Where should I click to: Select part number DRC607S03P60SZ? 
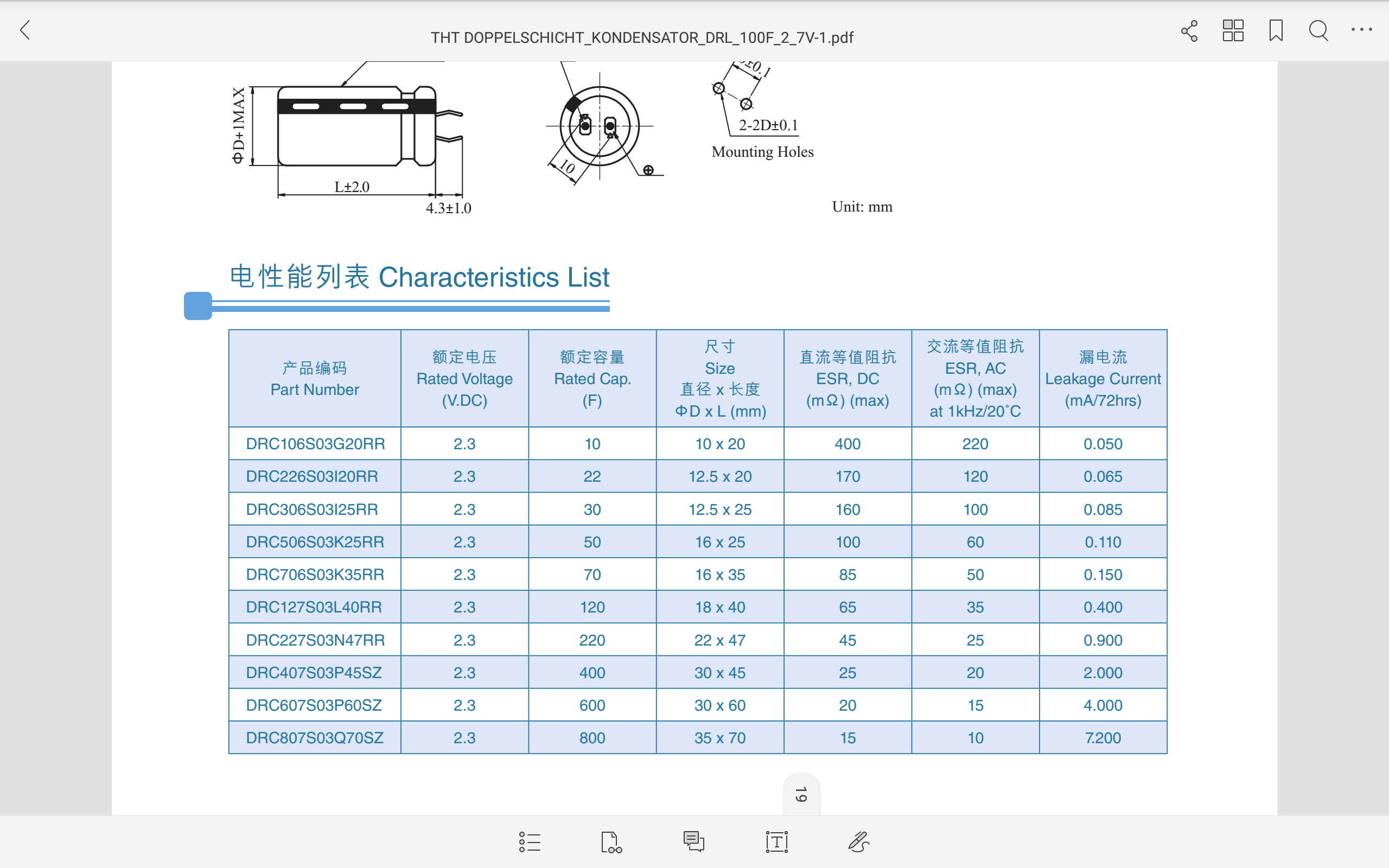tap(314, 706)
